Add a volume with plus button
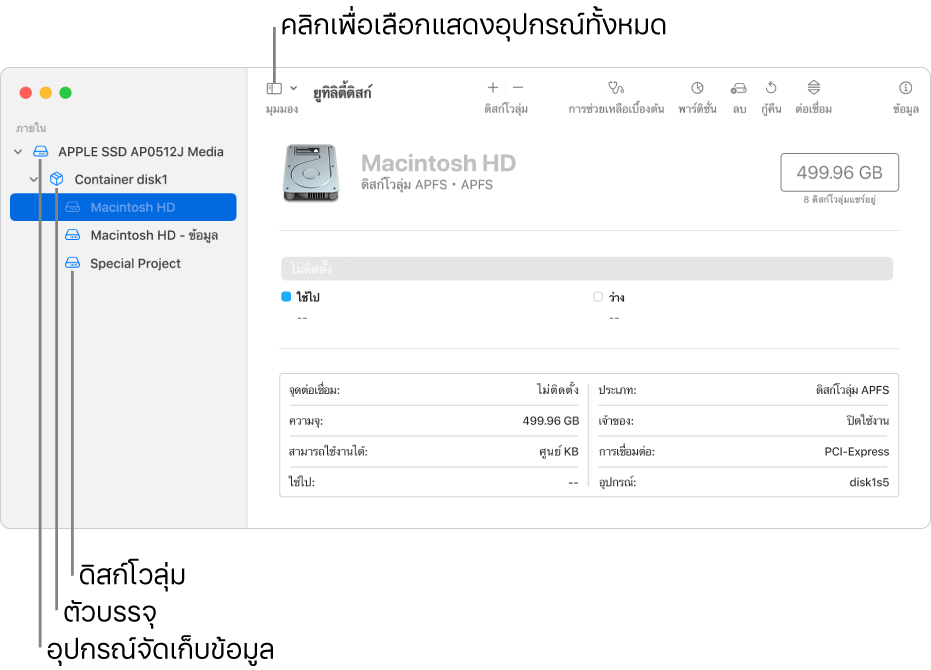Screen dimensions: 931x670 (492, 88)
